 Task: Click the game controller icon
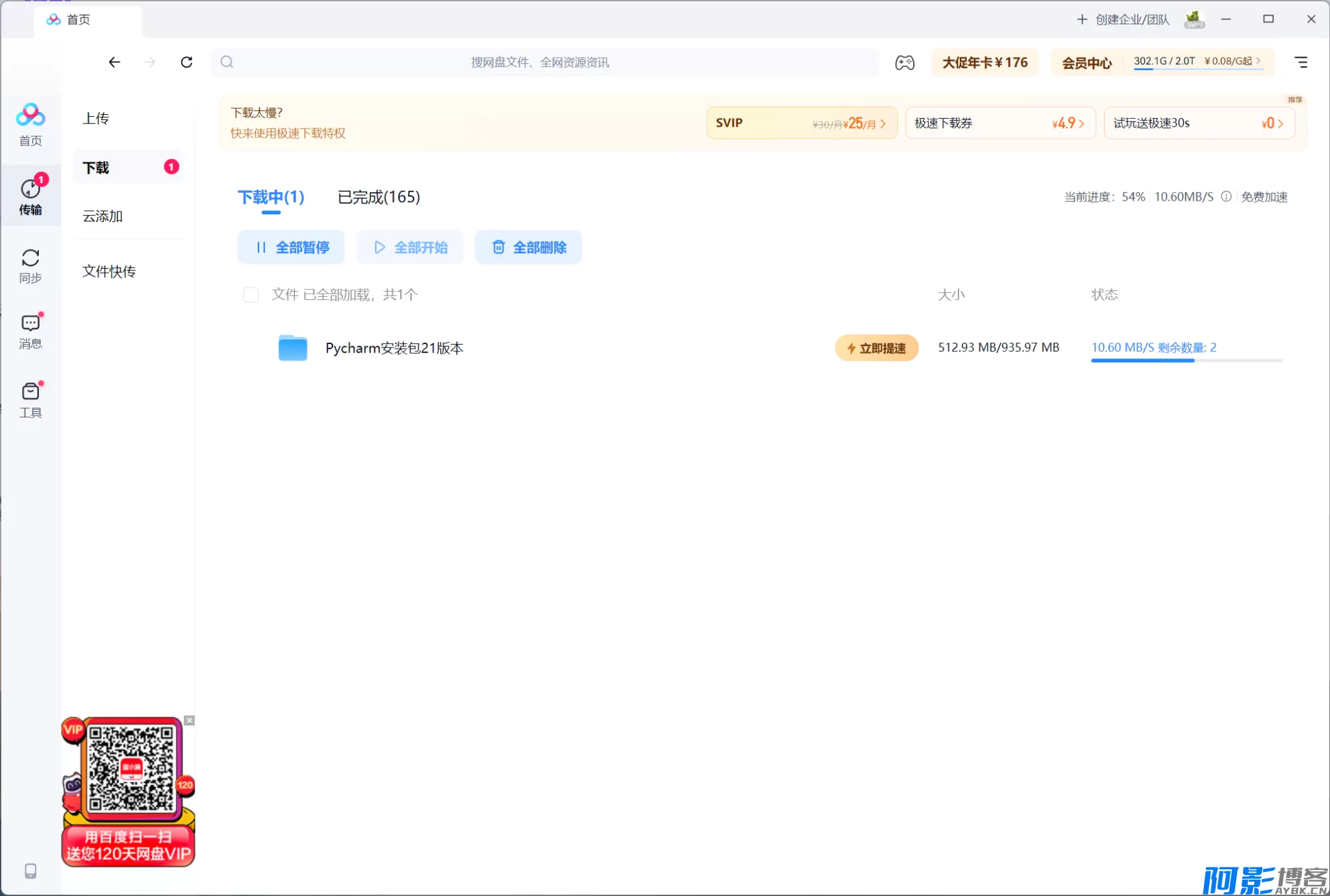pos(905,62)
